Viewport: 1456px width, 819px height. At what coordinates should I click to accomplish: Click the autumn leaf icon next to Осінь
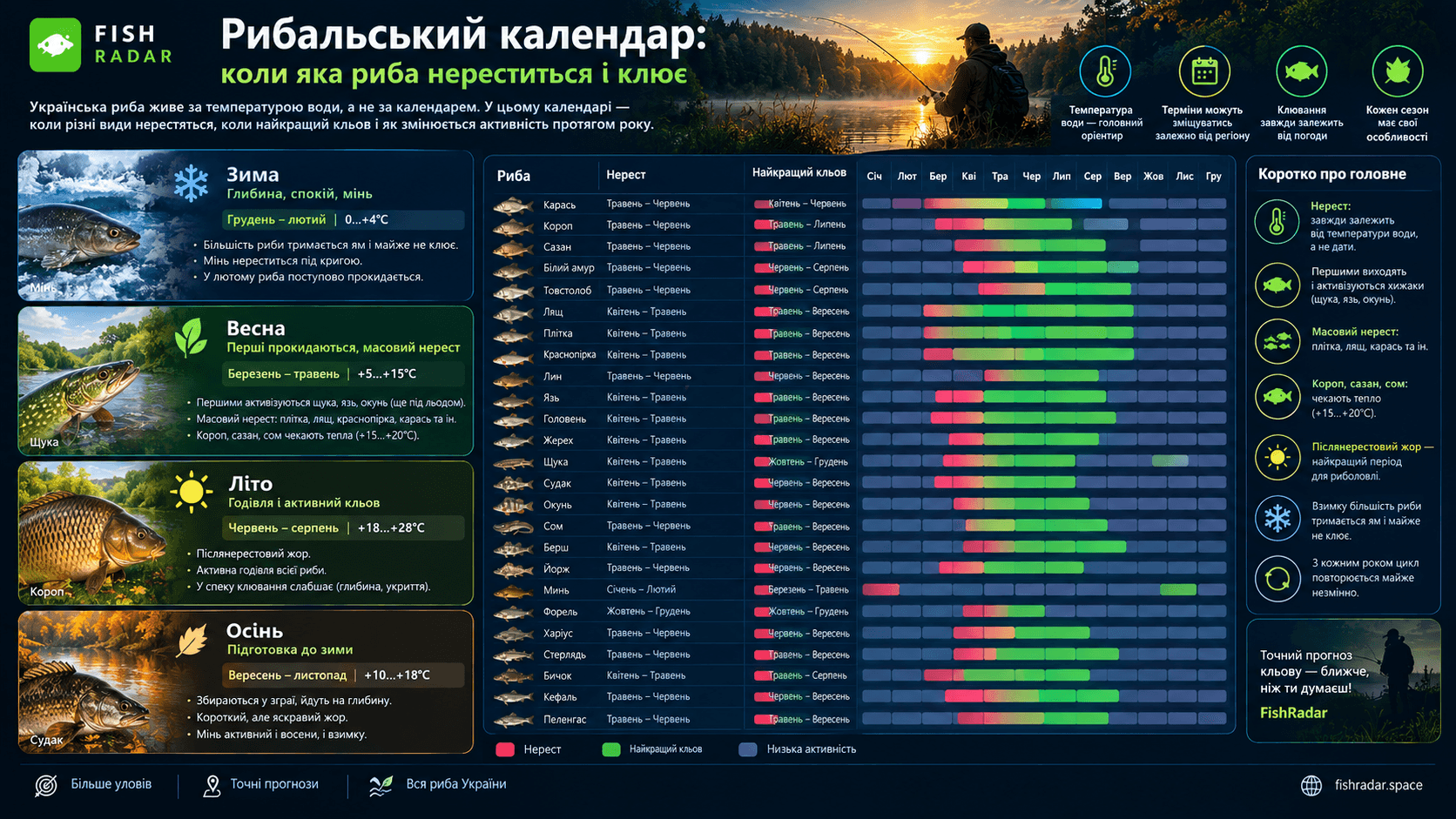pos(192,641)
